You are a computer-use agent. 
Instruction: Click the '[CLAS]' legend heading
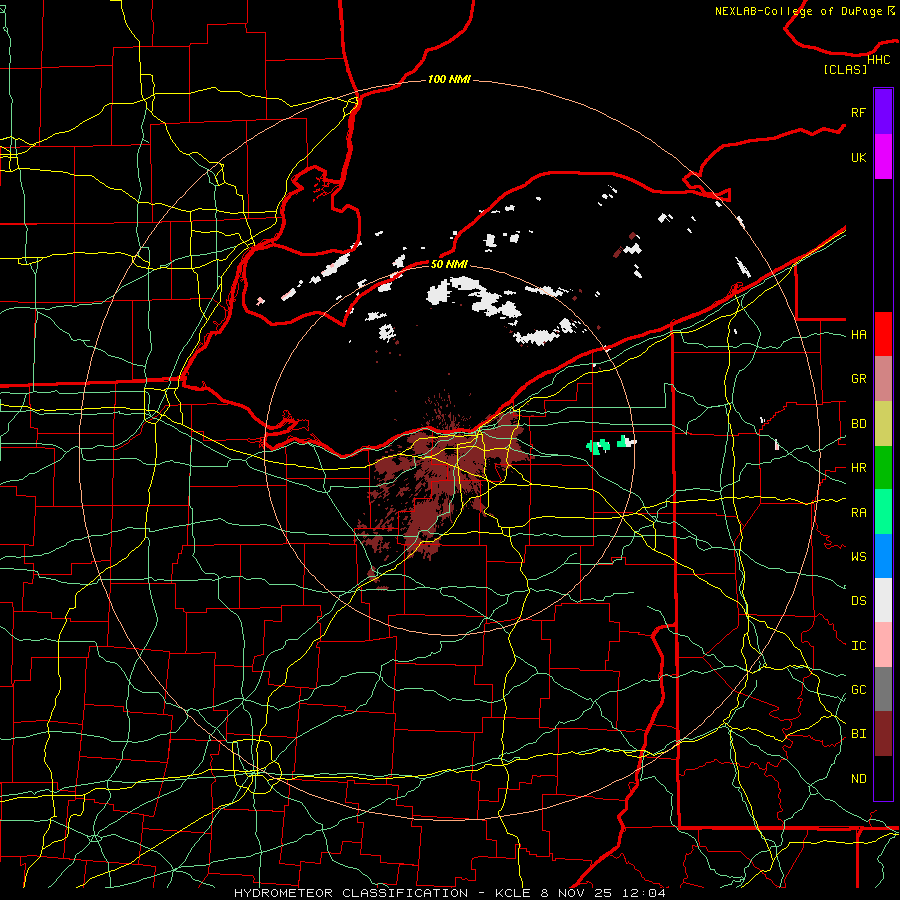(x=845, y=69)
